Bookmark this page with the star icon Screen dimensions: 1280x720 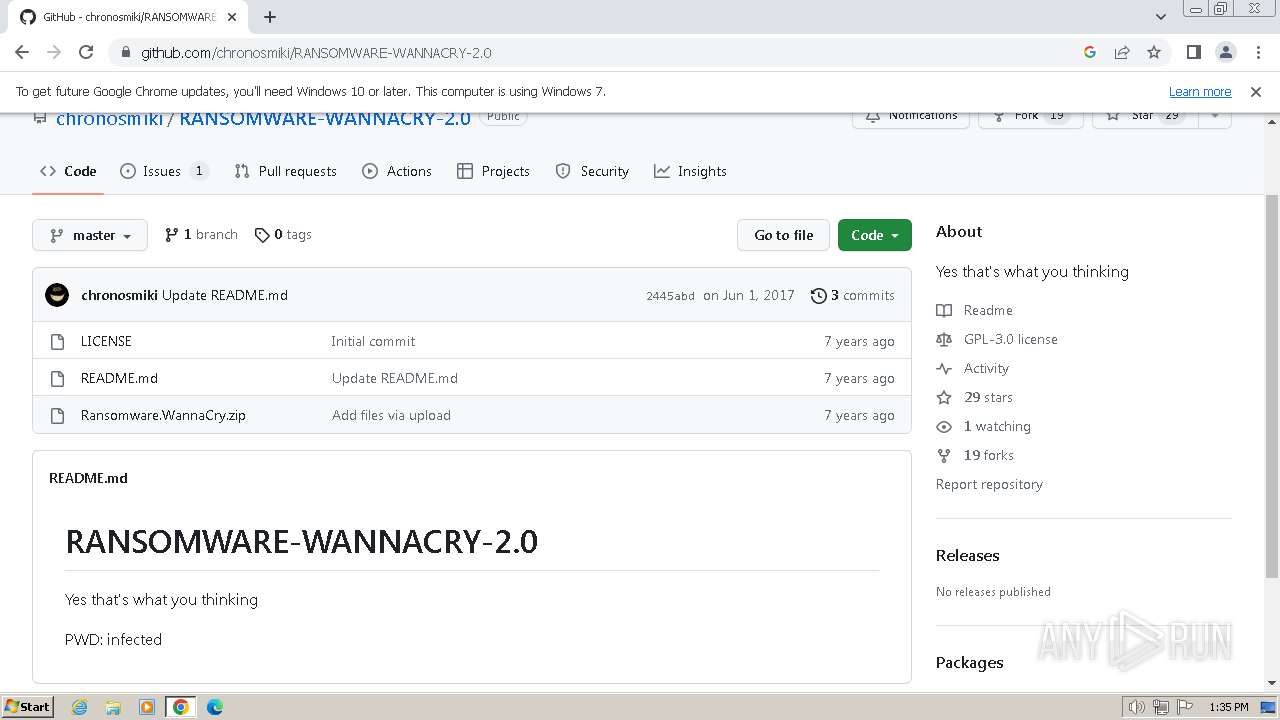tap(1154, 52)
